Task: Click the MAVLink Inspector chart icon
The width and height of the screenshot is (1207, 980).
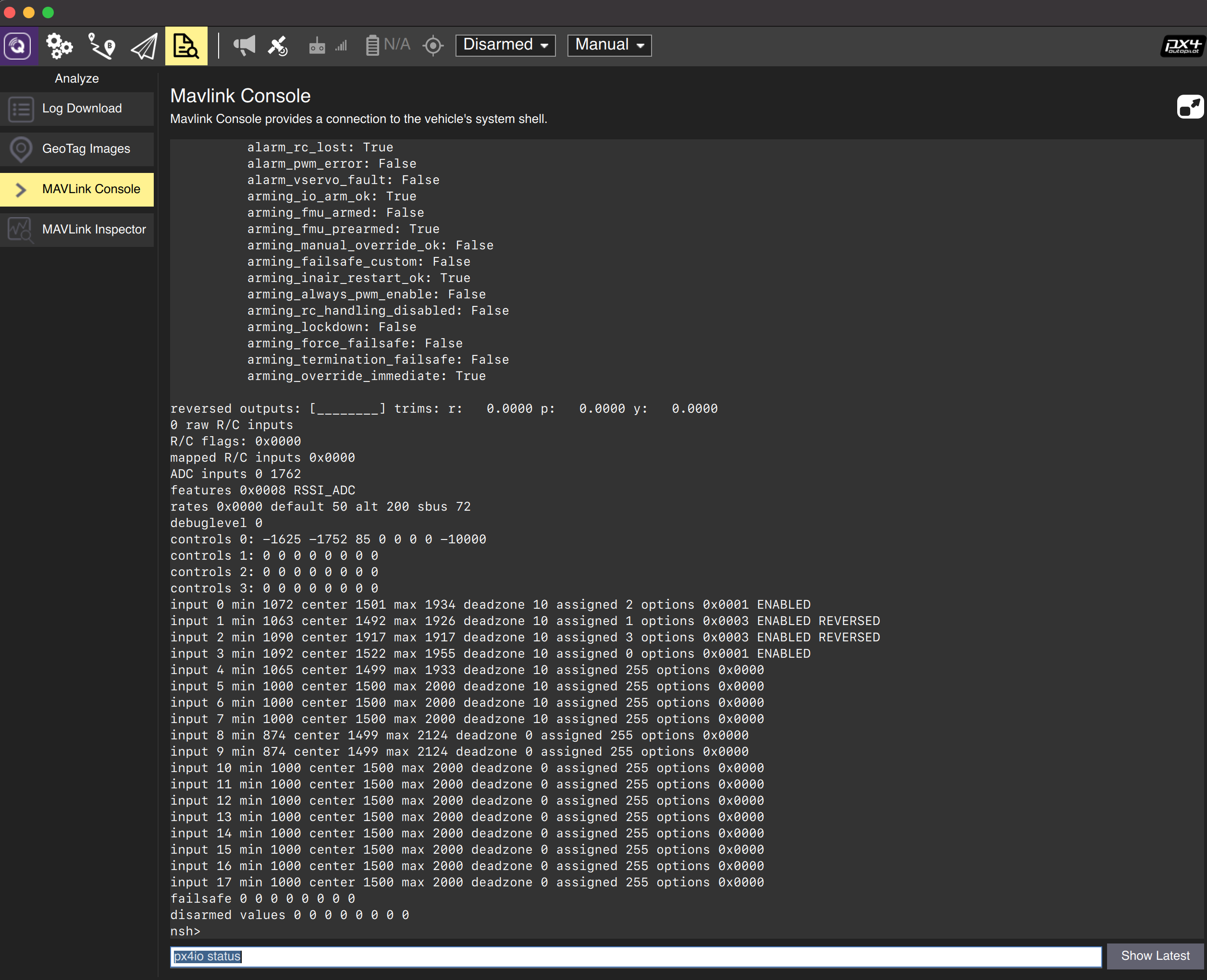Action: pos(21,230)
